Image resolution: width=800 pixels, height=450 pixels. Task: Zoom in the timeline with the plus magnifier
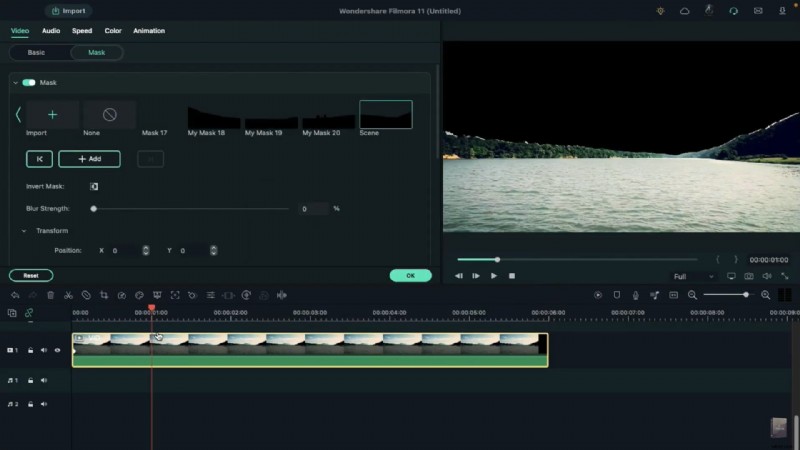(765, 295)
